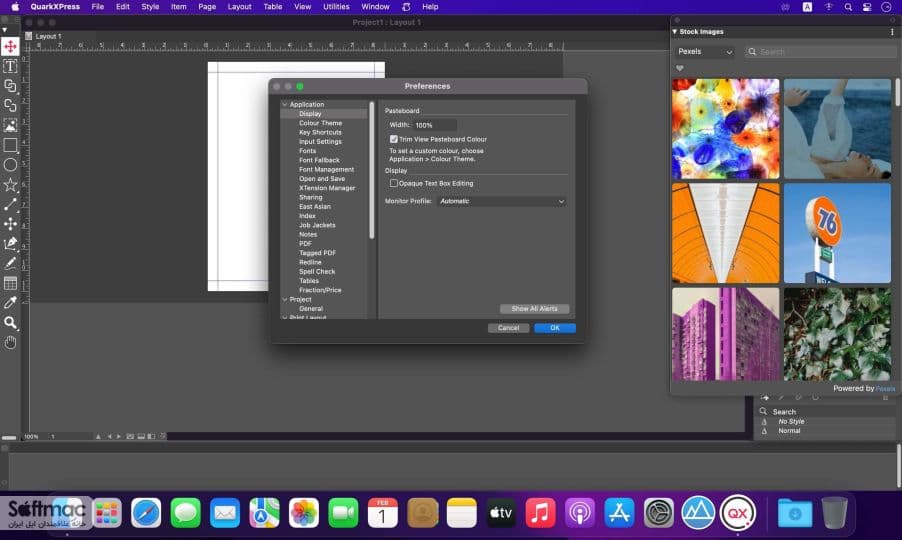
Task: Select the Text Unlinking tool
Action: click(x=10, y=105)
